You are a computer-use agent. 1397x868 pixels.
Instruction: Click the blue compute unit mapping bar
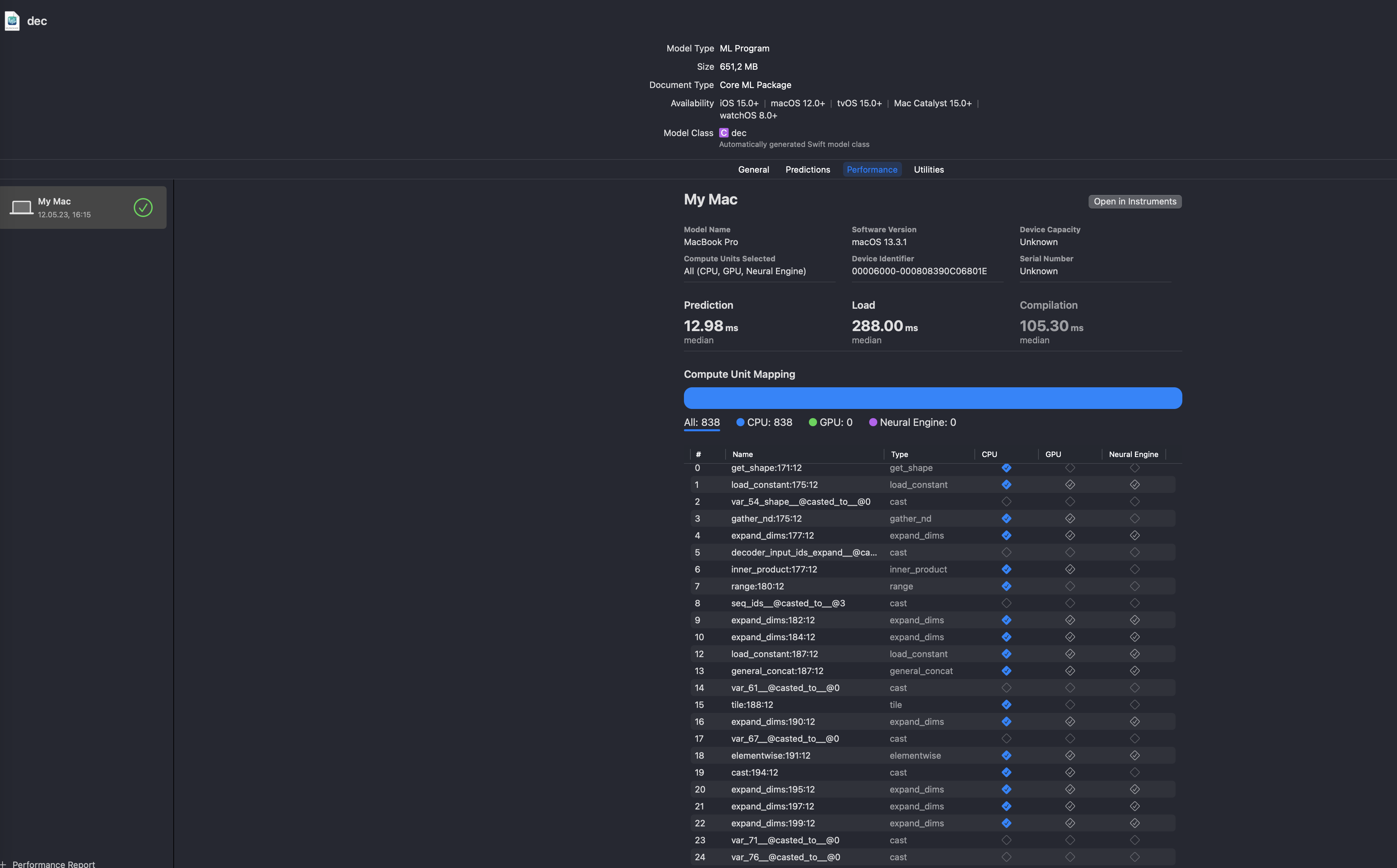[932, 398]
